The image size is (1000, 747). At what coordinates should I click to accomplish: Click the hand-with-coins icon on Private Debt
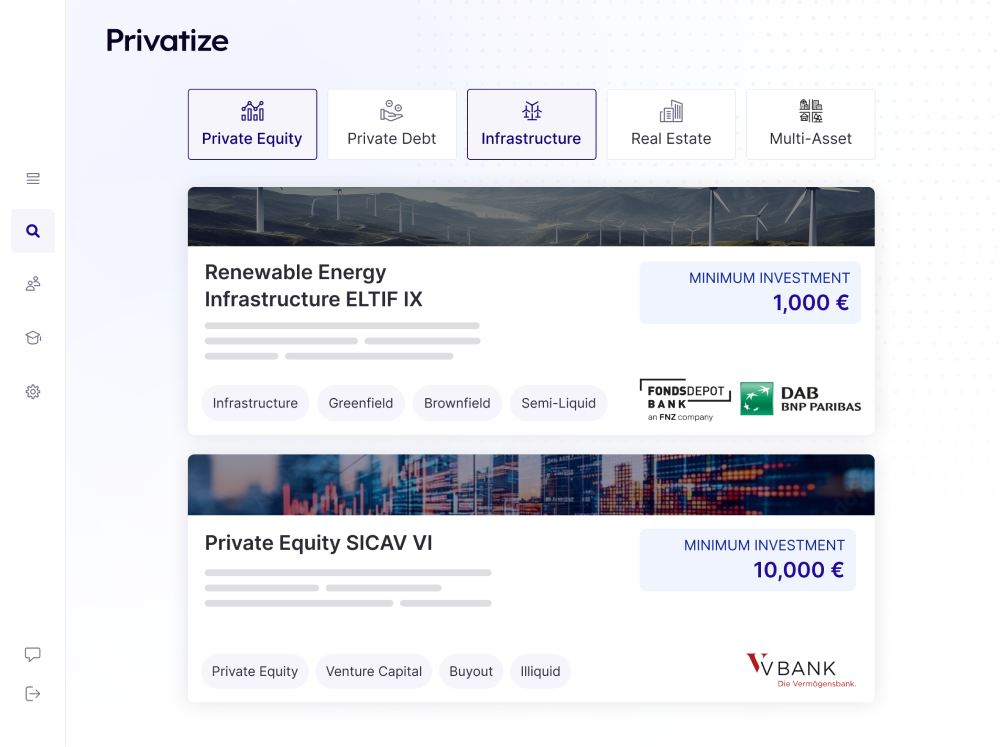(x=392, y=110)
